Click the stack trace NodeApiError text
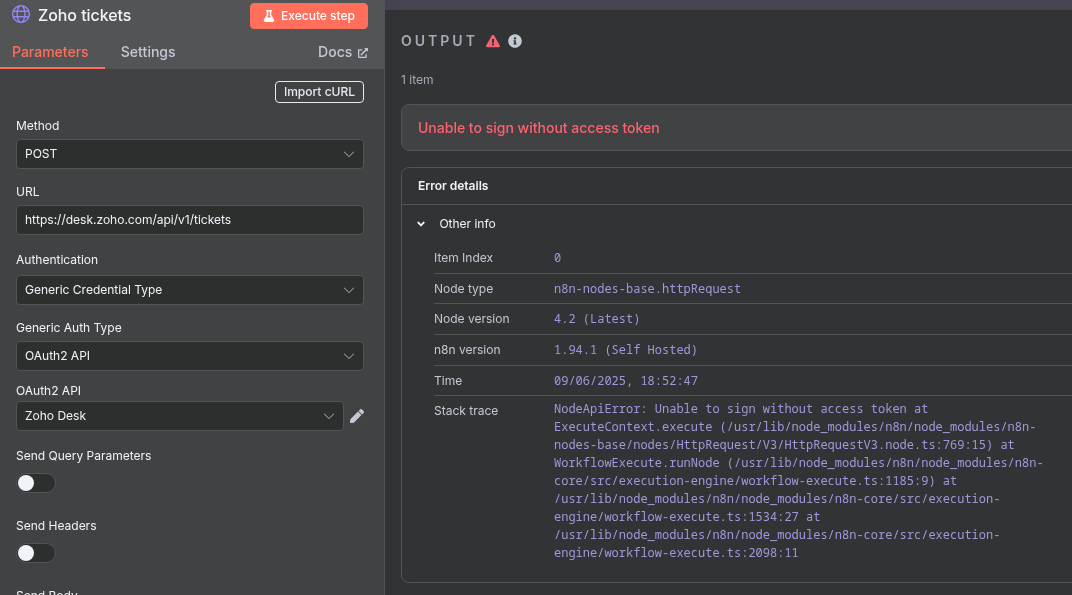The width and height of the screenshot is (1072, 595). click(x=798, y=480)
